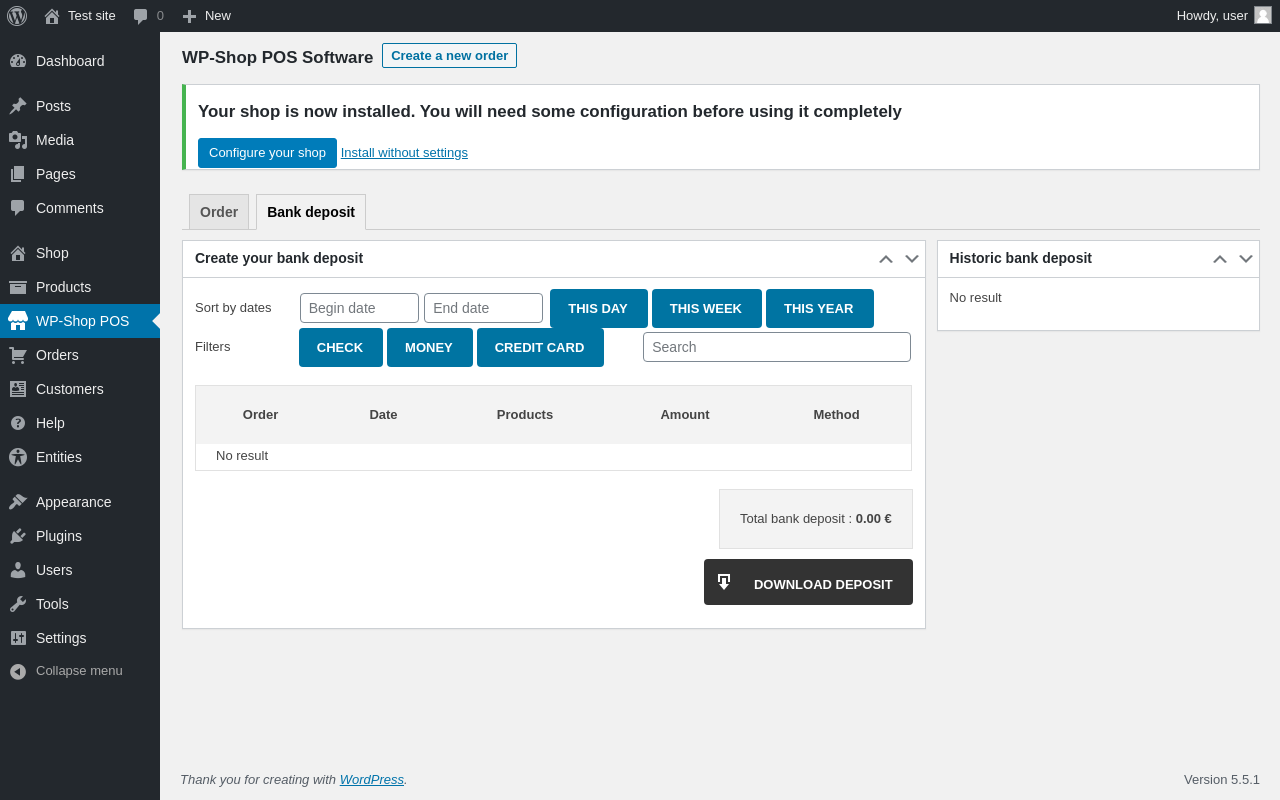Click the Media library icon
Viewport: 1280px width, 800px height.
[x=18, y=140]
